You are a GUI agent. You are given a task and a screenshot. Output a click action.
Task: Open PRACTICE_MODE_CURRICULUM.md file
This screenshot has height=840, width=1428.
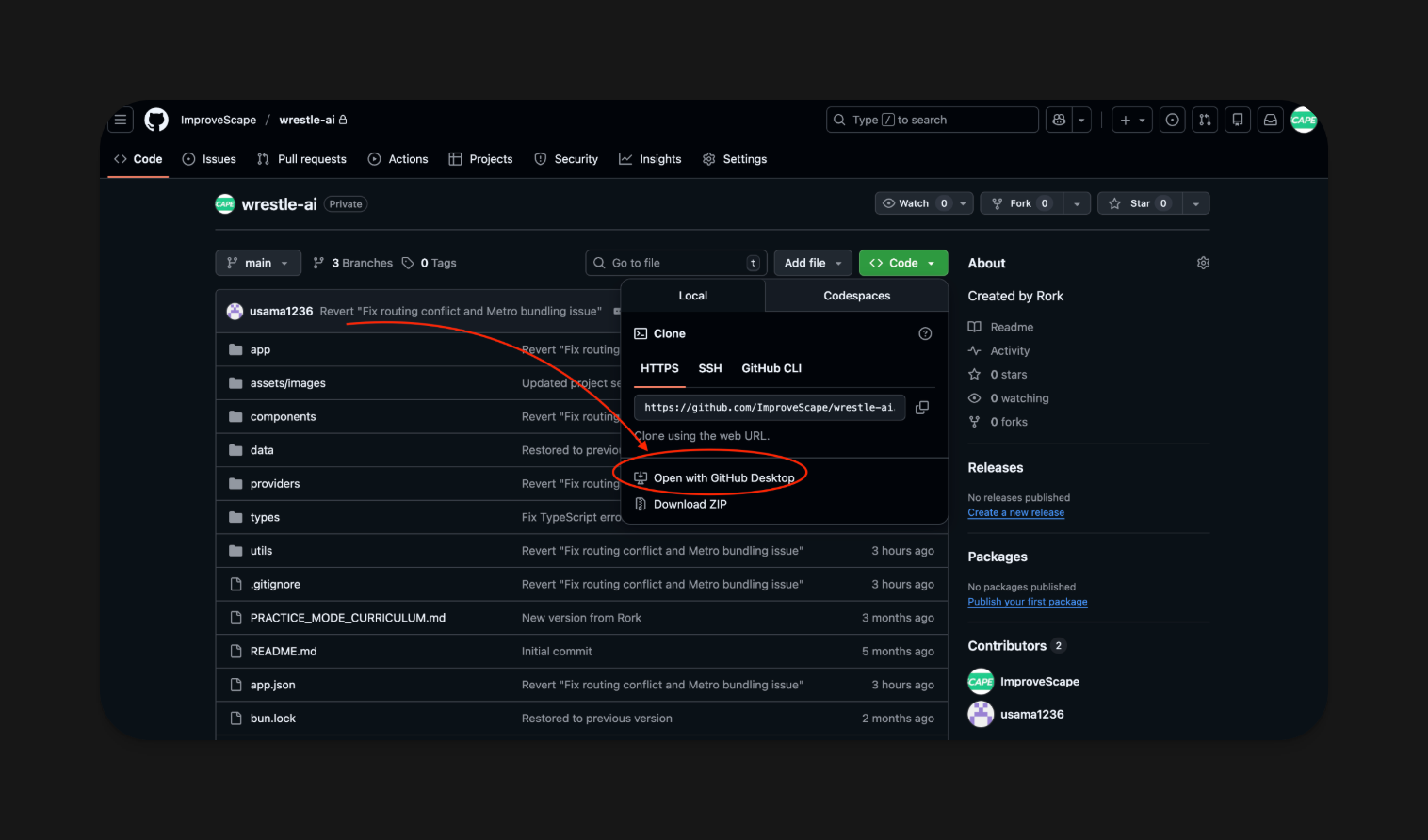(348, 618)
